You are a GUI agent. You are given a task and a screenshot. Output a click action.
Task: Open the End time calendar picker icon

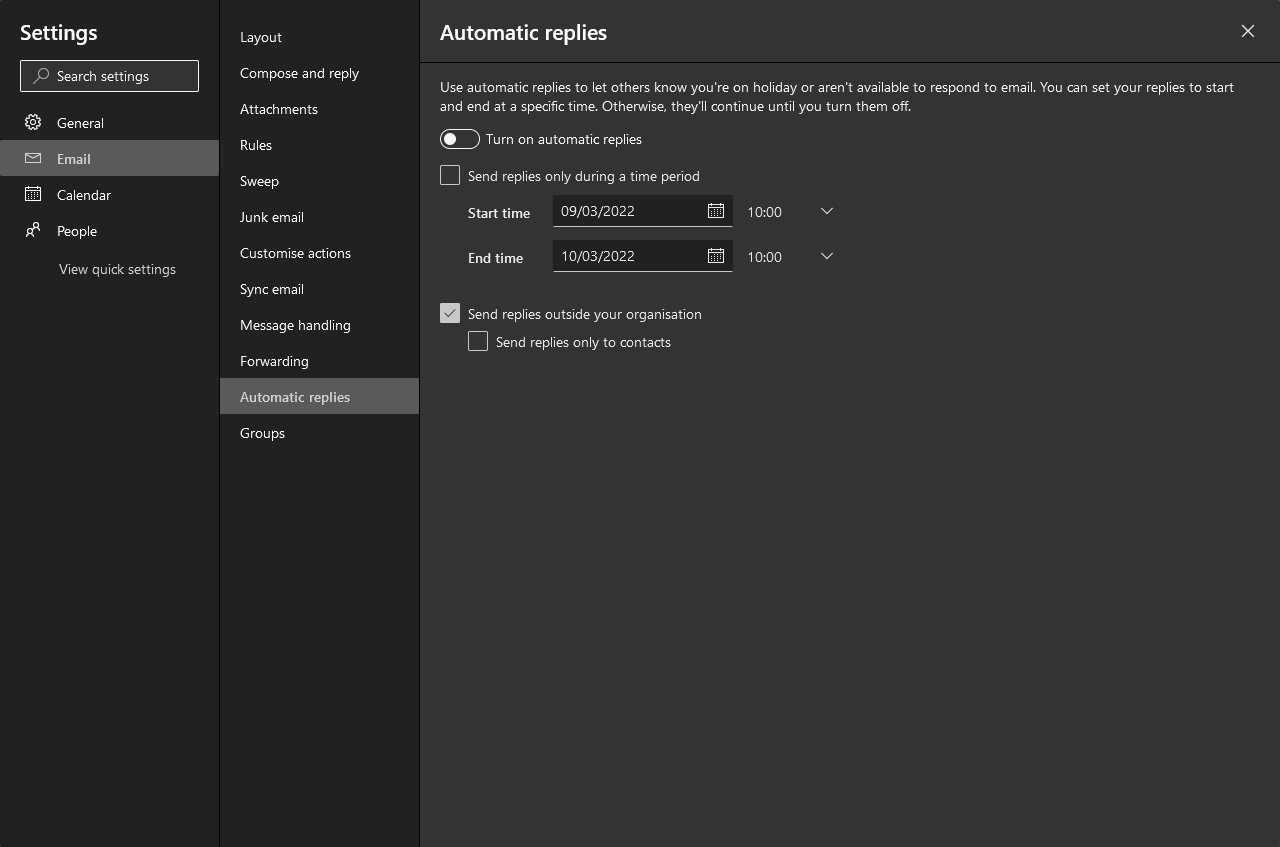tap(716, 256)
